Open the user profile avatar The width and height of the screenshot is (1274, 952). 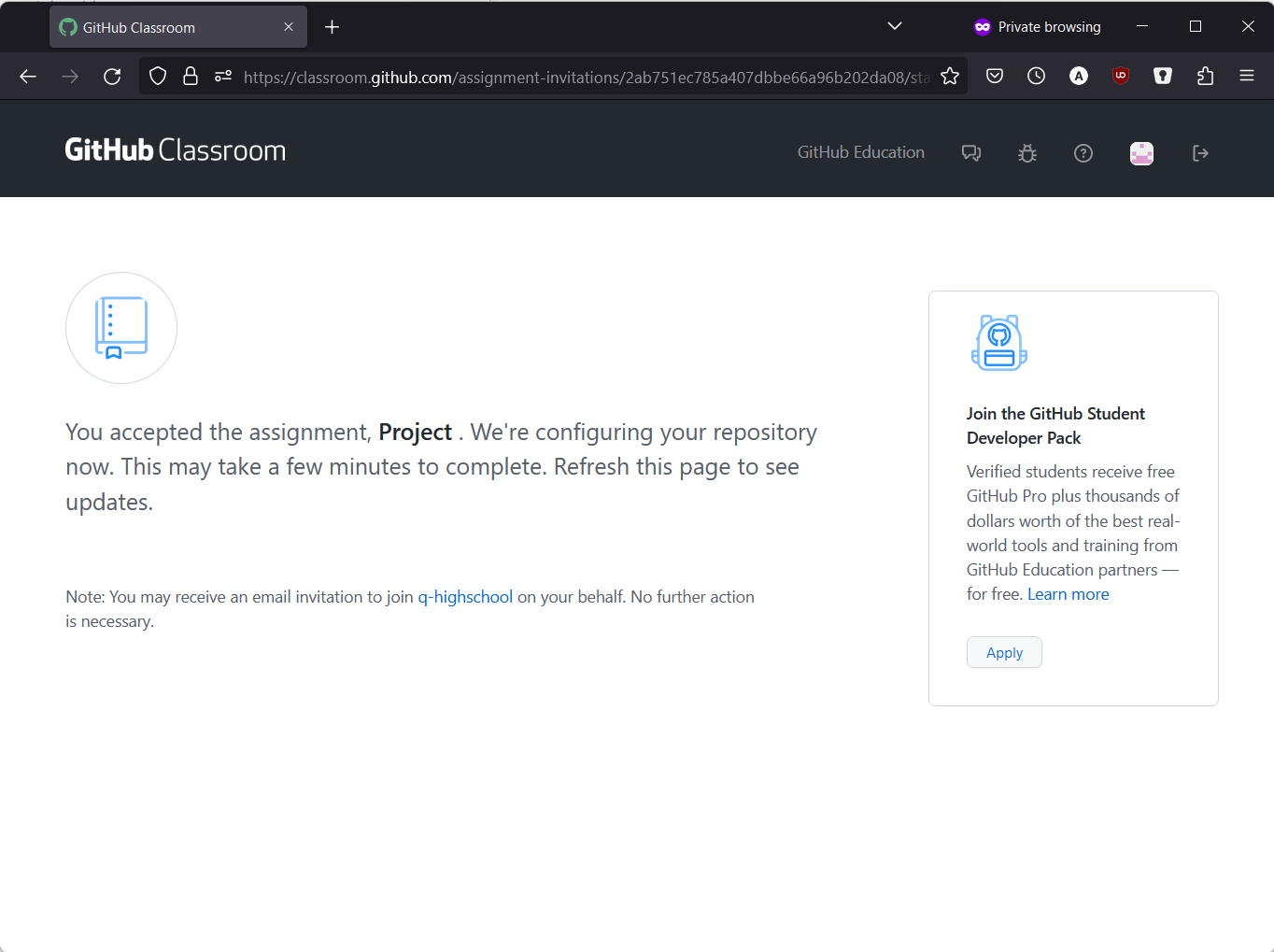[1141, 153]
